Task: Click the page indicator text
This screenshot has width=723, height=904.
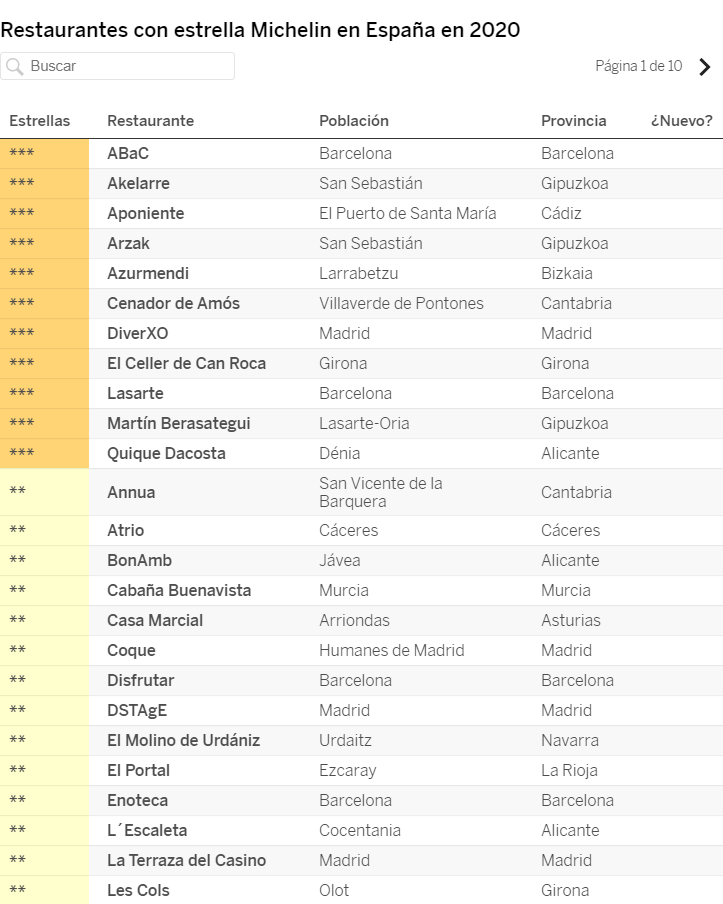Action: tap(638, 67)
